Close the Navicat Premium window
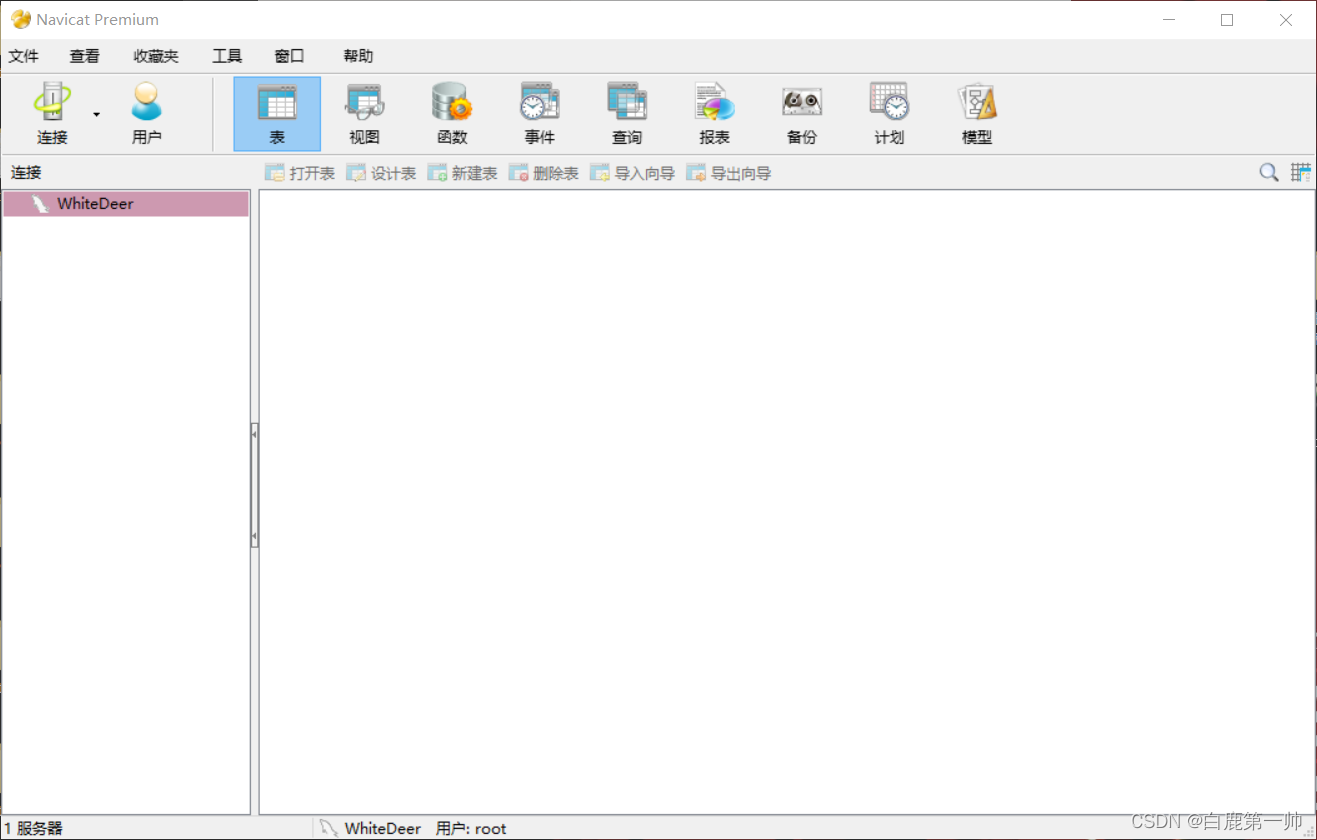Viewport: 1317px width, 840px height. click(x=1286, y=20)
